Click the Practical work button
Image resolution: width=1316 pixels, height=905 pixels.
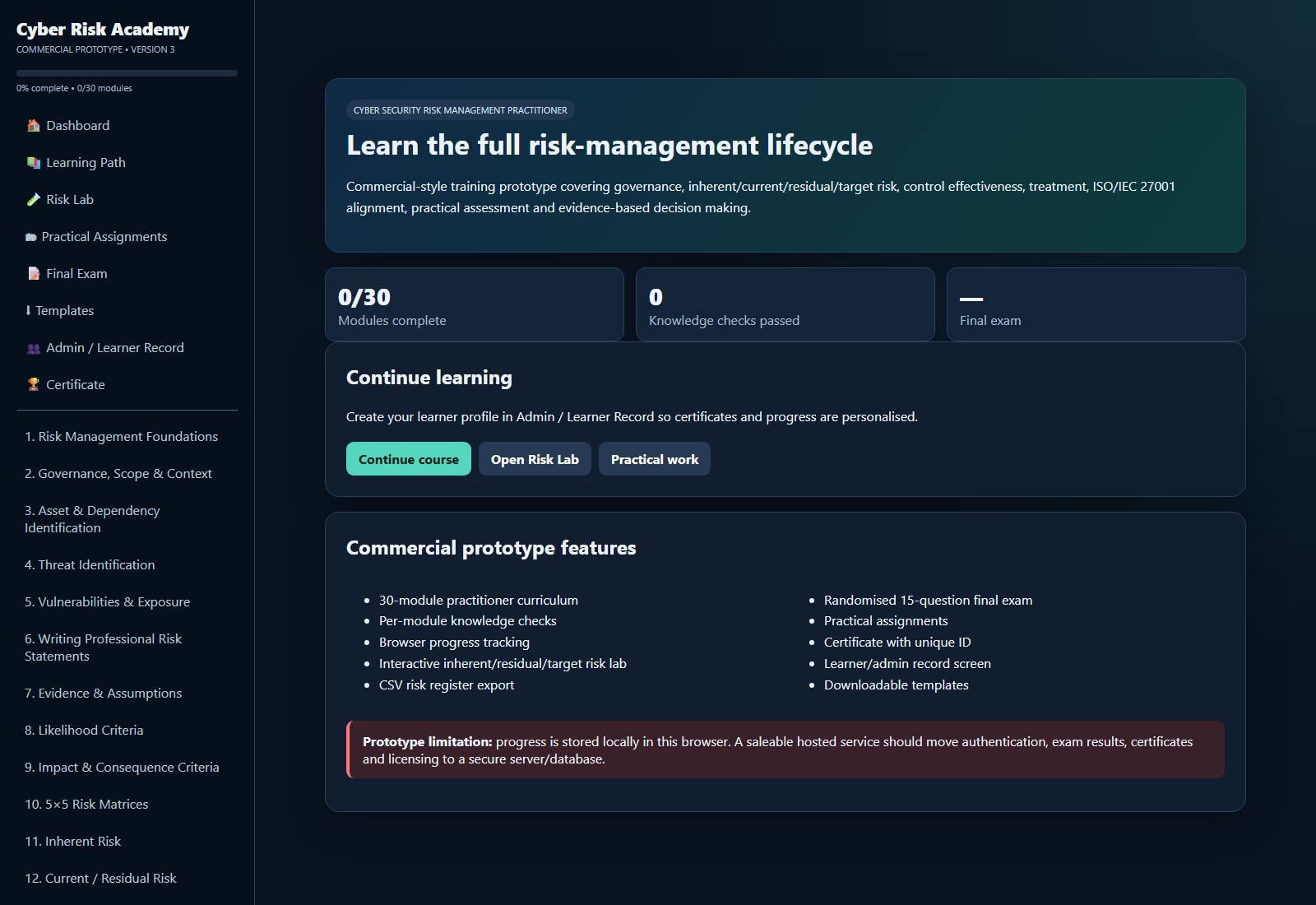(x=655, y=459)
